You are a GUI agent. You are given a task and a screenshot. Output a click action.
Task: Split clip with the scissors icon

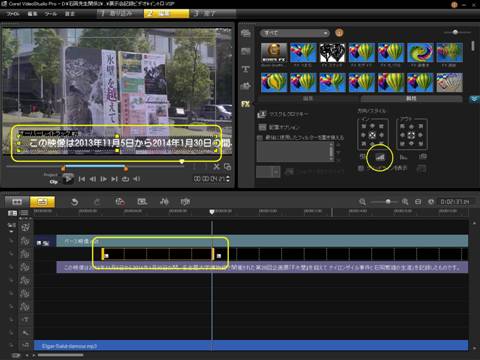pos(217,167)
